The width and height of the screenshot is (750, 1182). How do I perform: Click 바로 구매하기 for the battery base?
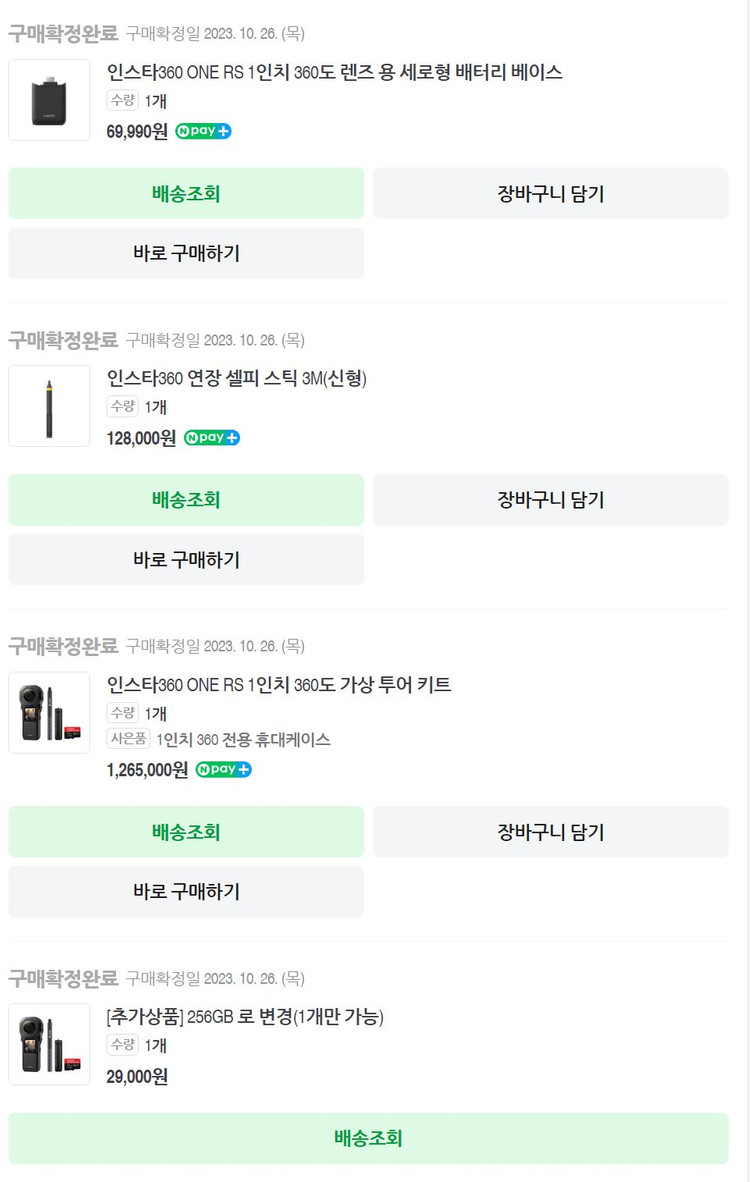point(186,253)
